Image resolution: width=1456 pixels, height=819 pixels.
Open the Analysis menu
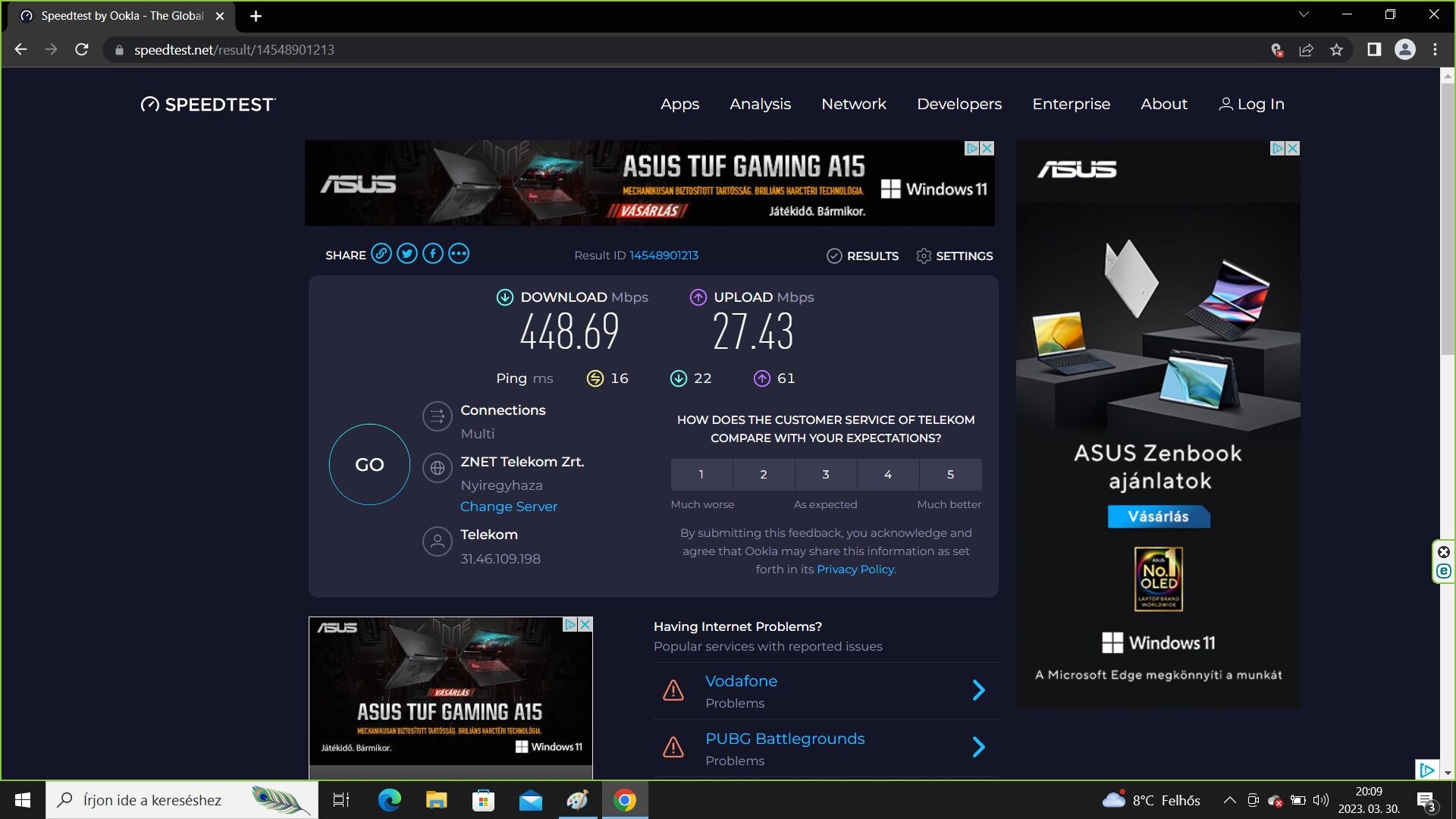pos(760,104)
